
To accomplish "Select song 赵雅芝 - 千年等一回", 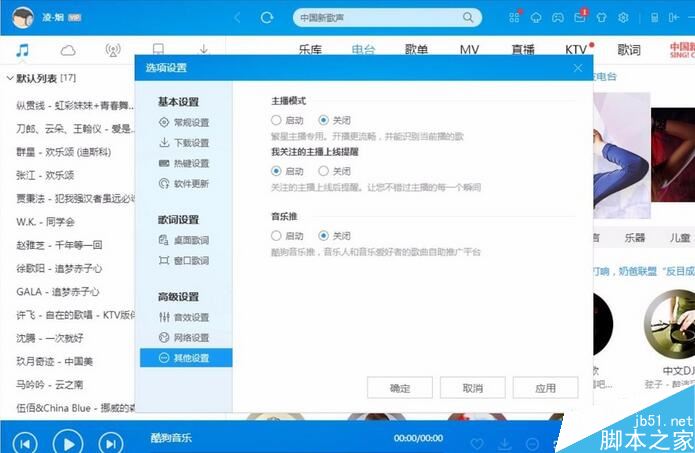I will click(x=59, y=245).
